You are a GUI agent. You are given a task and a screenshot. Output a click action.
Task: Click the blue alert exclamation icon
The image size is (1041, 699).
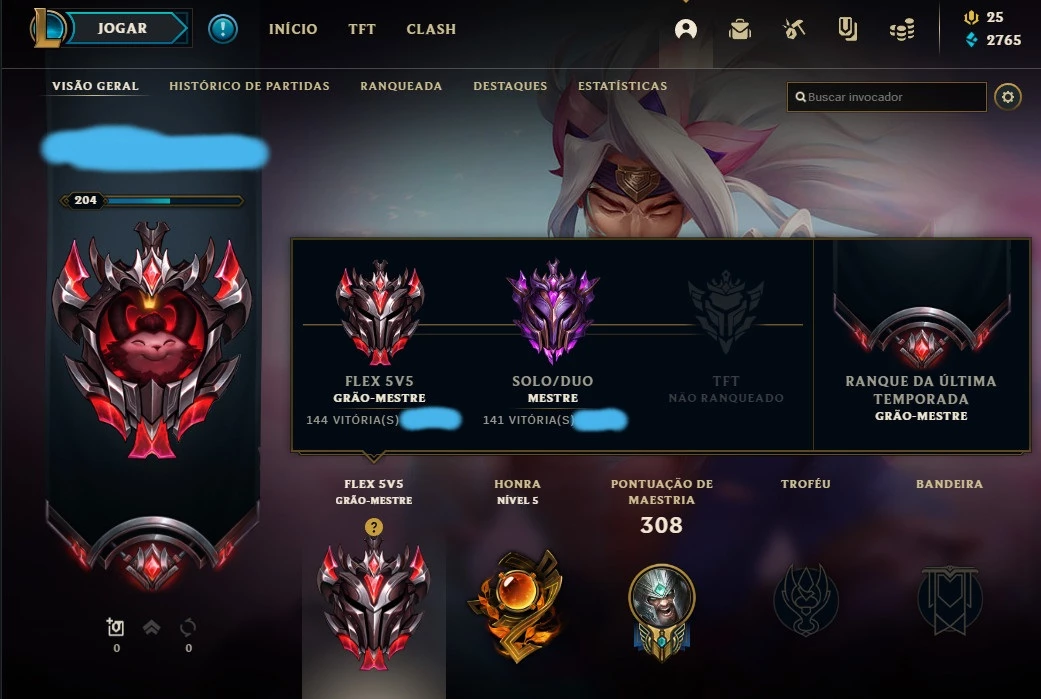click(x=223, y=29)
